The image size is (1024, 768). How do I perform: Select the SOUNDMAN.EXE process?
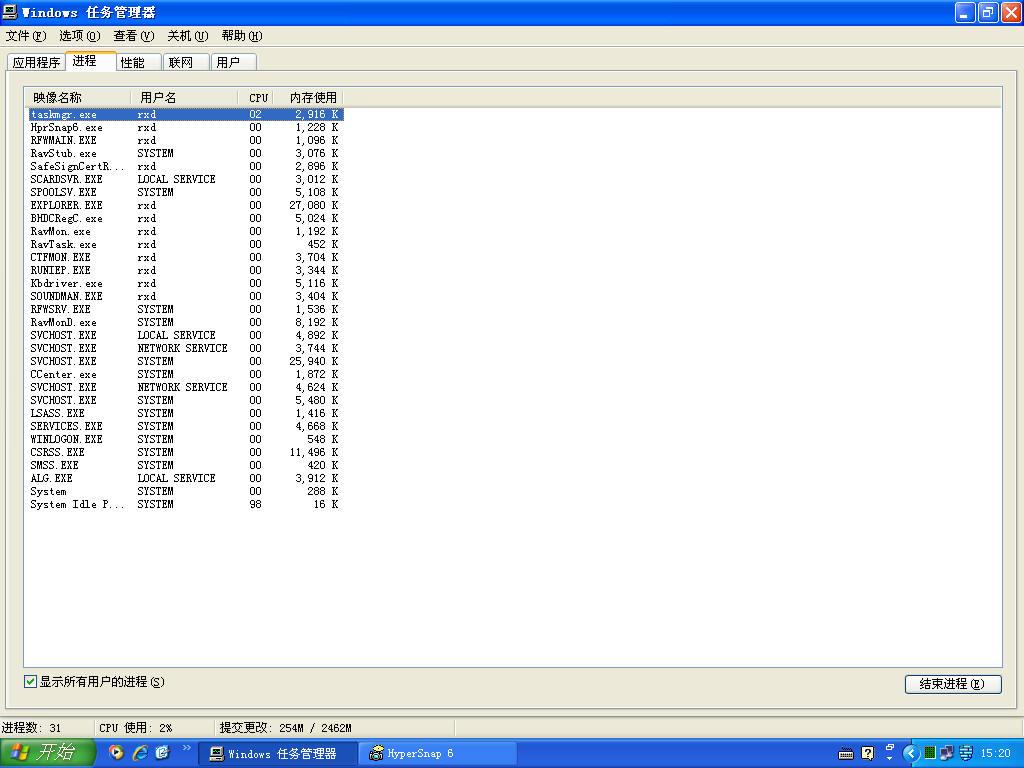(185, 296)
